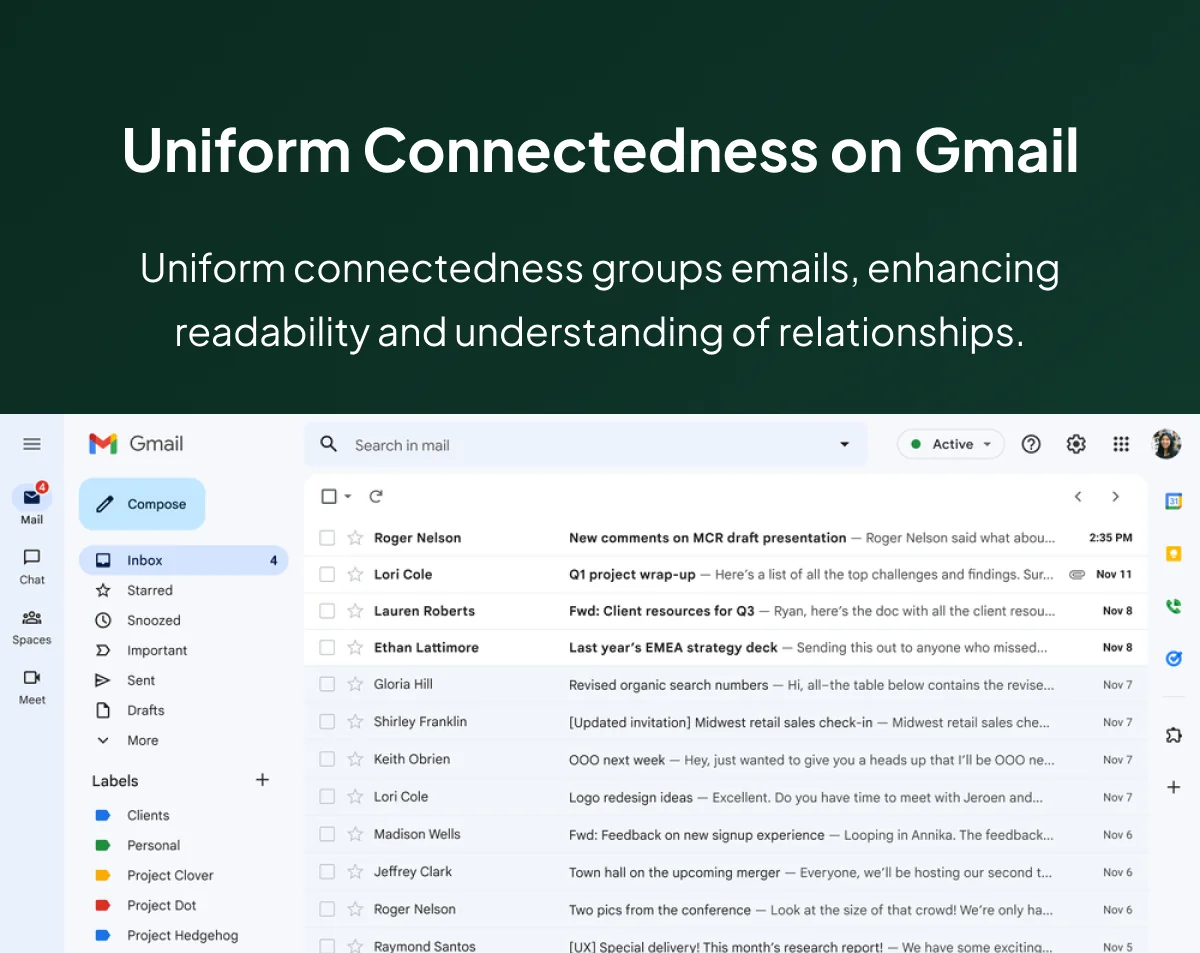Open the Project Dot label
This screenshot has height=953, width=1200.
(161, 906)
